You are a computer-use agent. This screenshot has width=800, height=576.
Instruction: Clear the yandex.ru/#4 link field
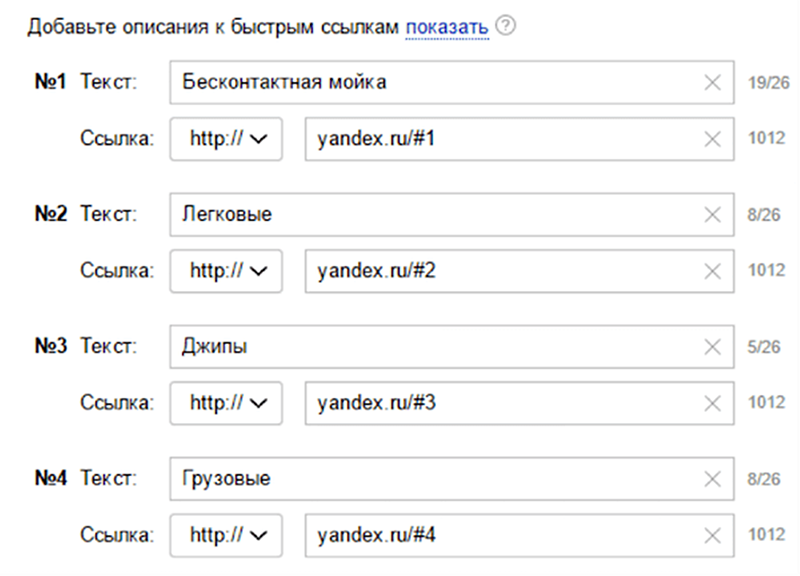[712, 535]
